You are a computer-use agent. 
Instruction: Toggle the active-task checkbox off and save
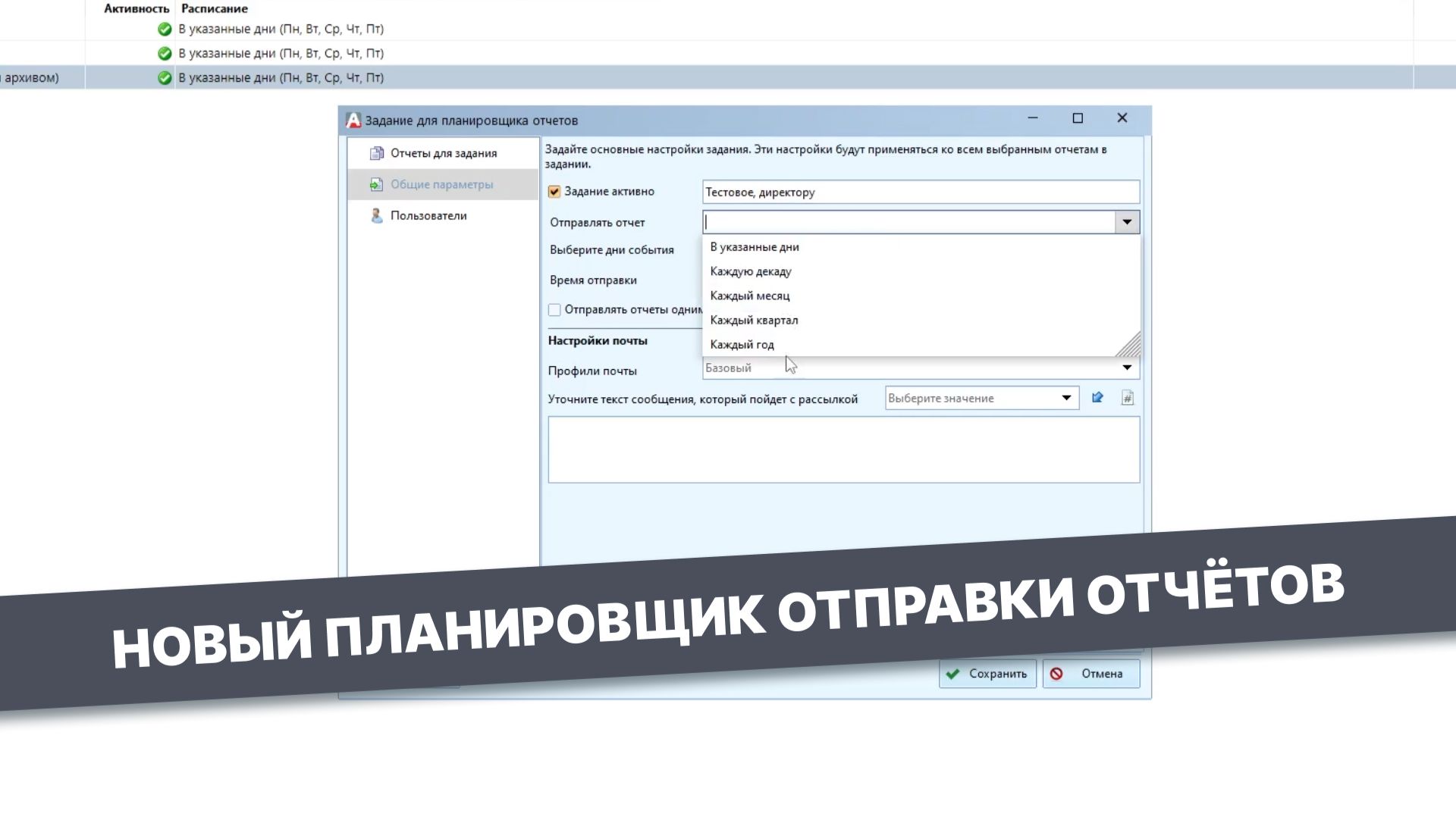pos(554,191)
